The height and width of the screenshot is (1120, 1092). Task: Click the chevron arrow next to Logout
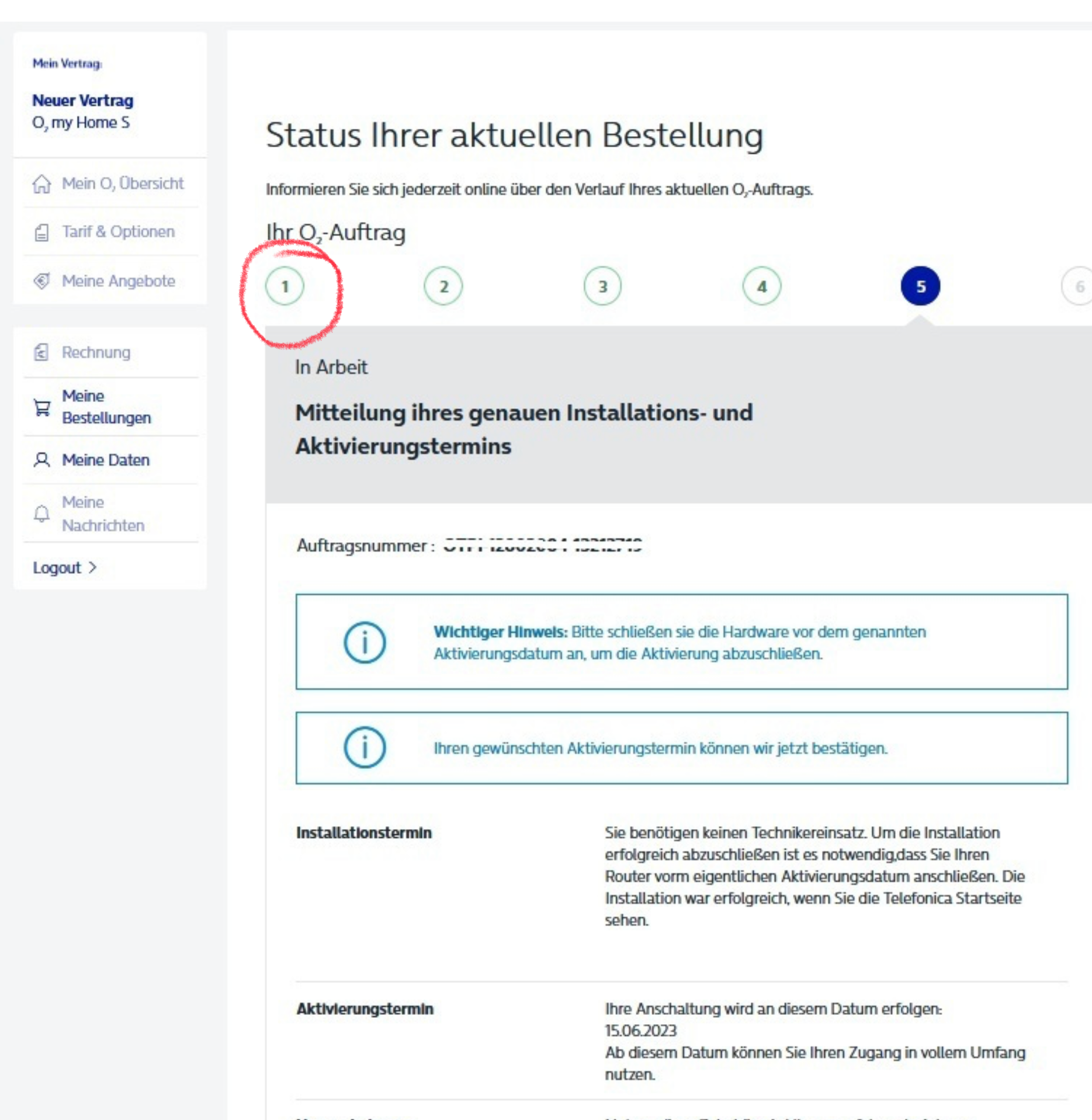(x=92, y=567)
